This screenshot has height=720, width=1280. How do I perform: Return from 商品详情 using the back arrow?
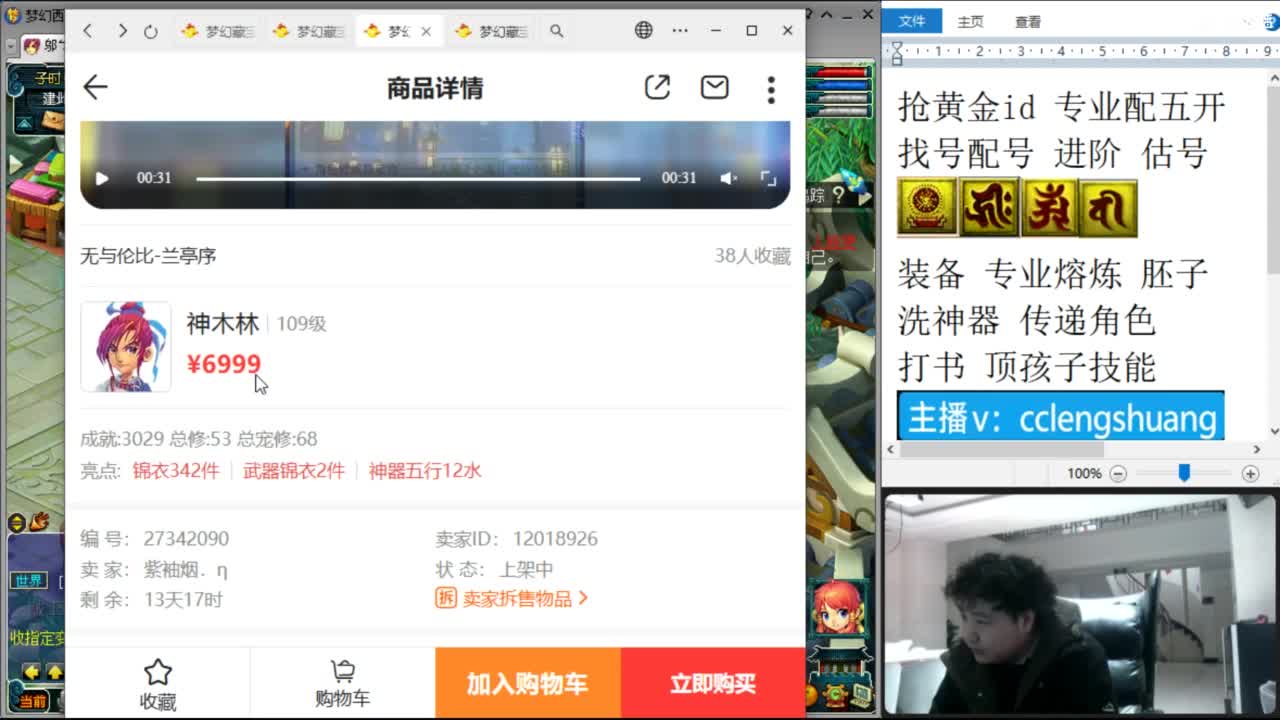pyautogui.click(x=95, y=87)
